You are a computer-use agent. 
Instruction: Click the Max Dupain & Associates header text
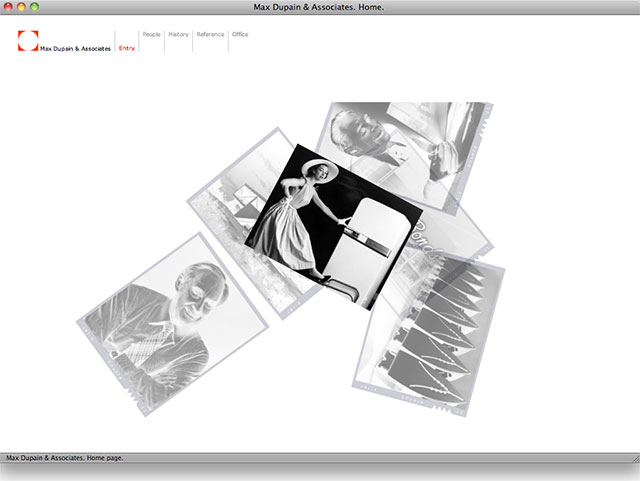tap(76, 49)
